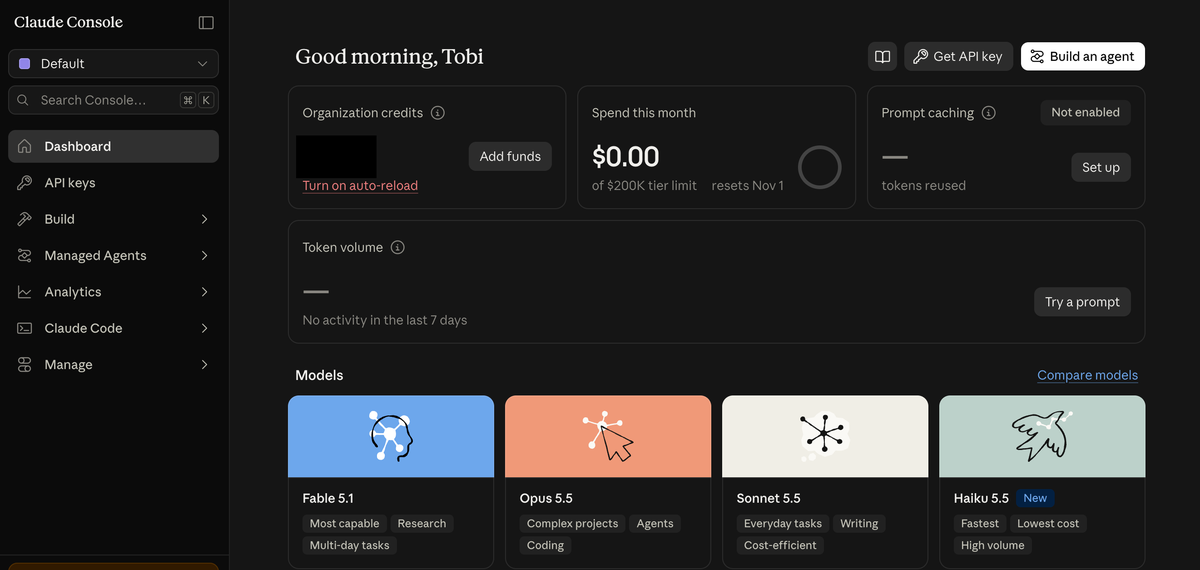Click the New badge on Haiku 5.5
This screenshot has width=1200, height=570.
(1035, 498)
